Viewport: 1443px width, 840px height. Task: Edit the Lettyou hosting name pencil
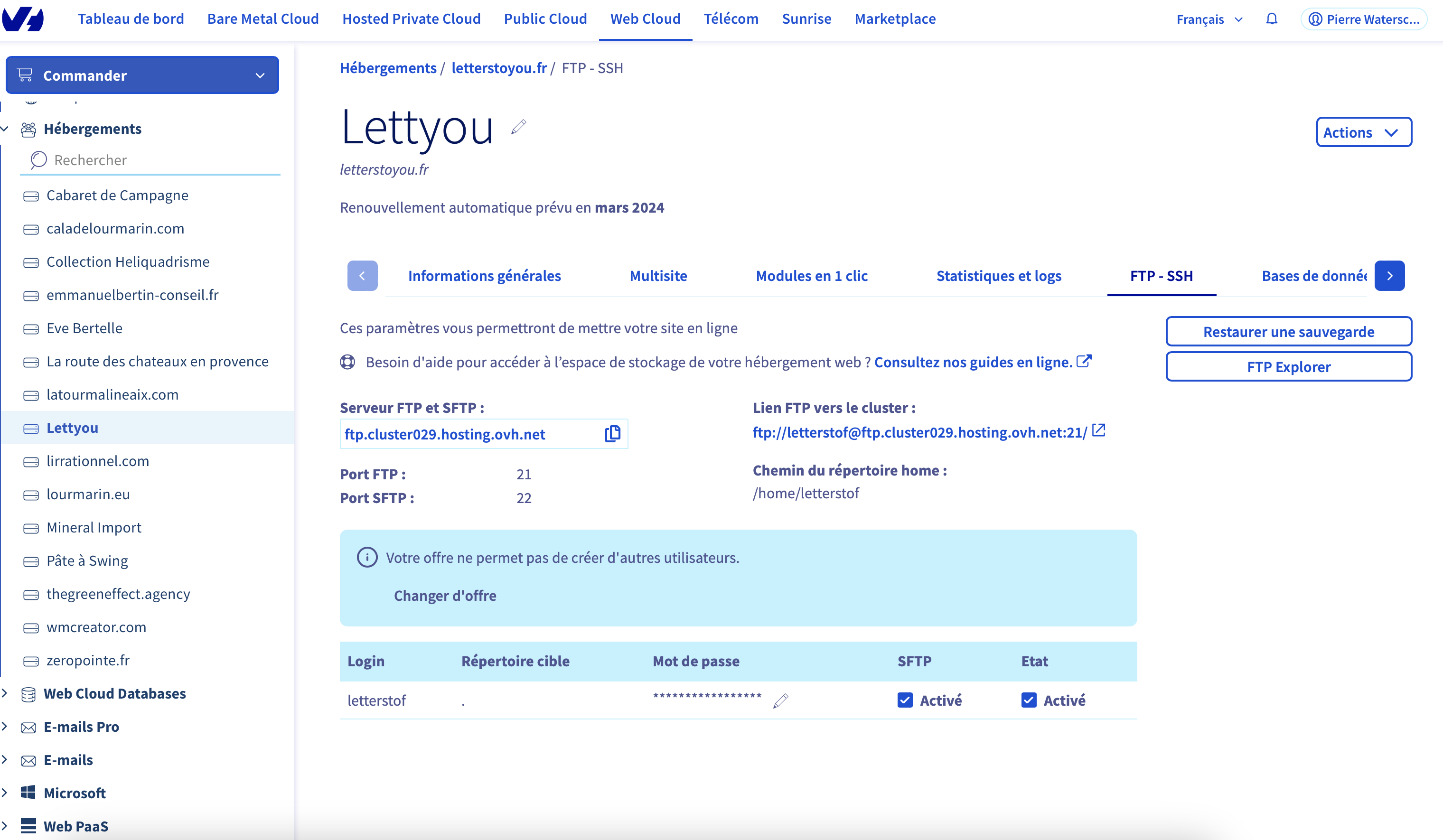(519, 127)
